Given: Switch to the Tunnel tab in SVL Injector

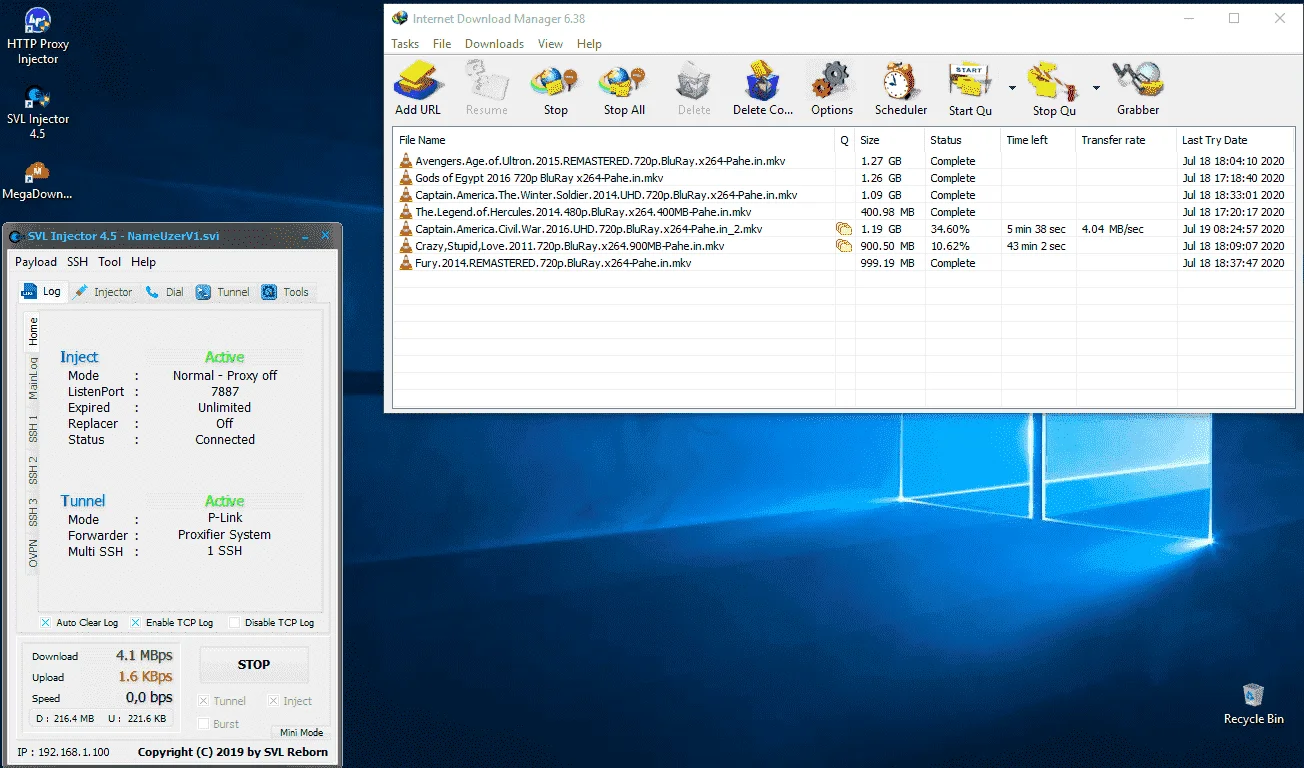Looking at the screenshot, I should click(223, 292).
